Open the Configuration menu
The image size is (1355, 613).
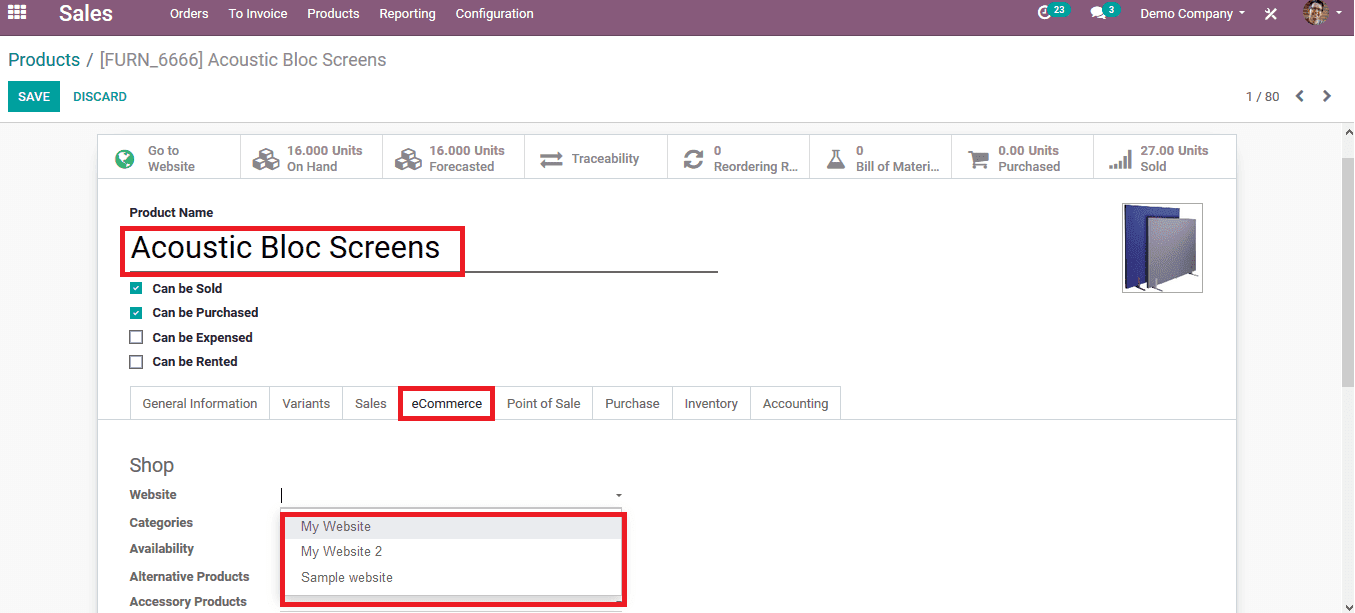494,14
